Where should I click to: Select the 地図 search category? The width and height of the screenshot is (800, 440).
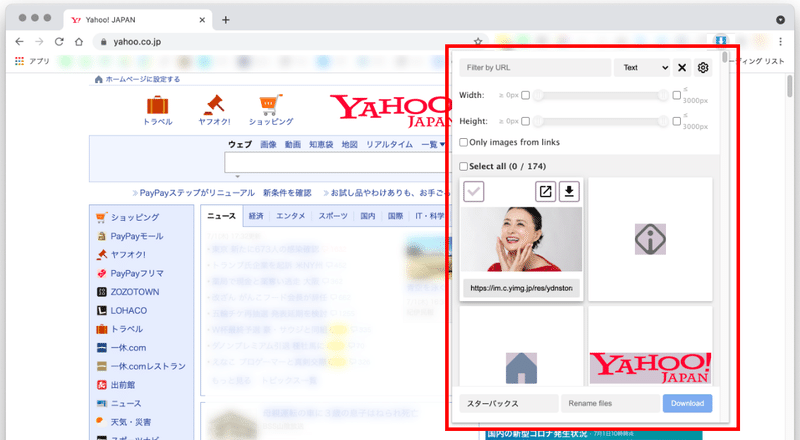pos(349,144)
